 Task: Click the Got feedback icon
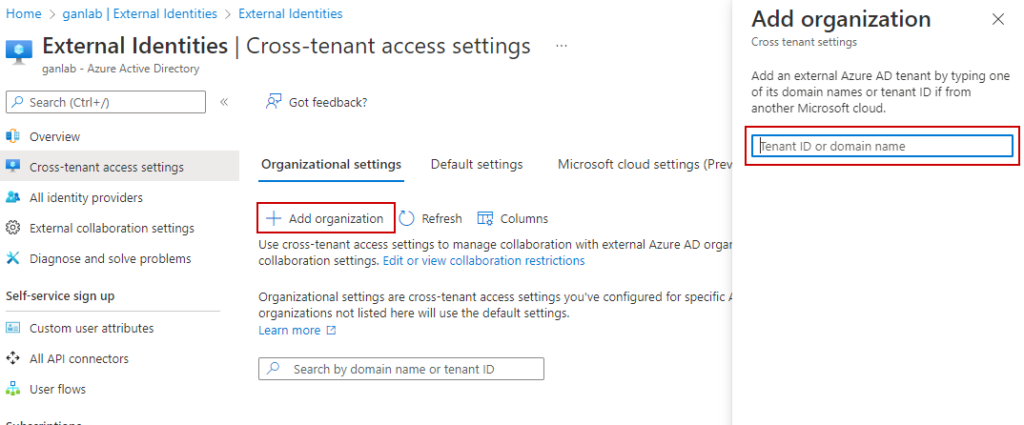click(272, 102)
